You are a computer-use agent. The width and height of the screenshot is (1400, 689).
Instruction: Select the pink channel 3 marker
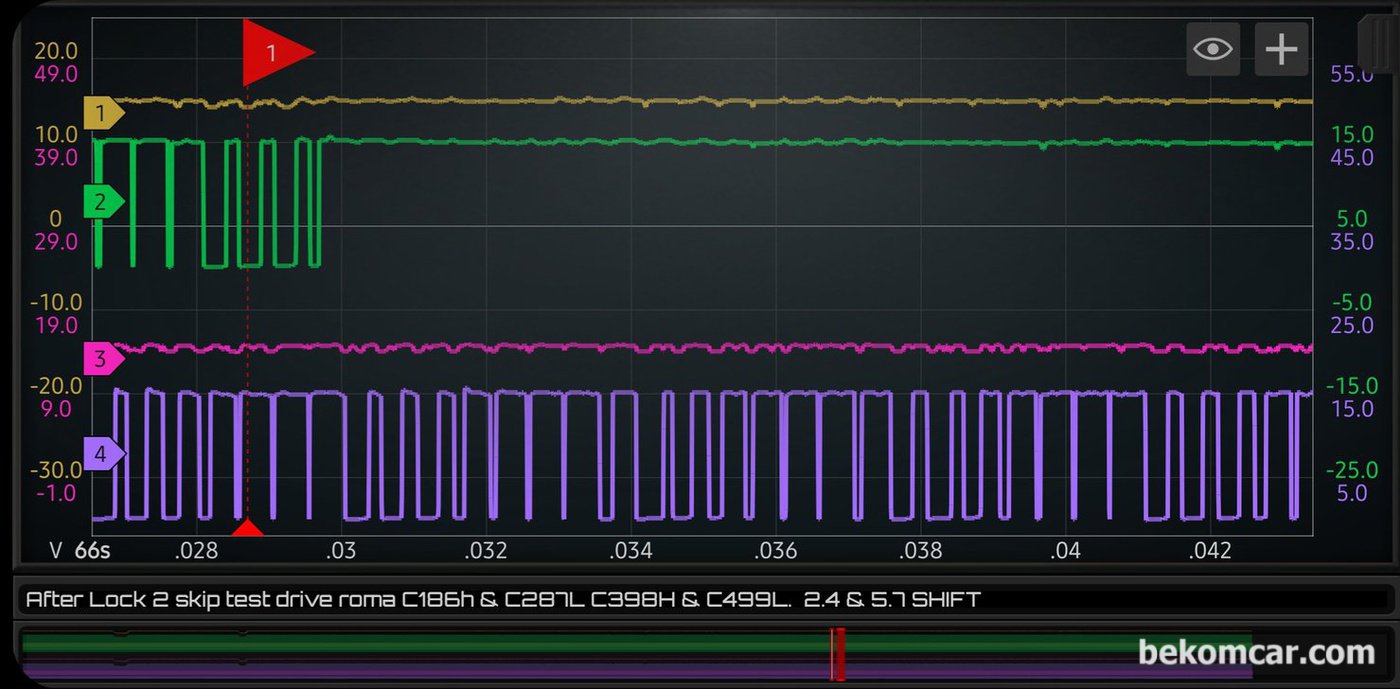tap(103, 358)
